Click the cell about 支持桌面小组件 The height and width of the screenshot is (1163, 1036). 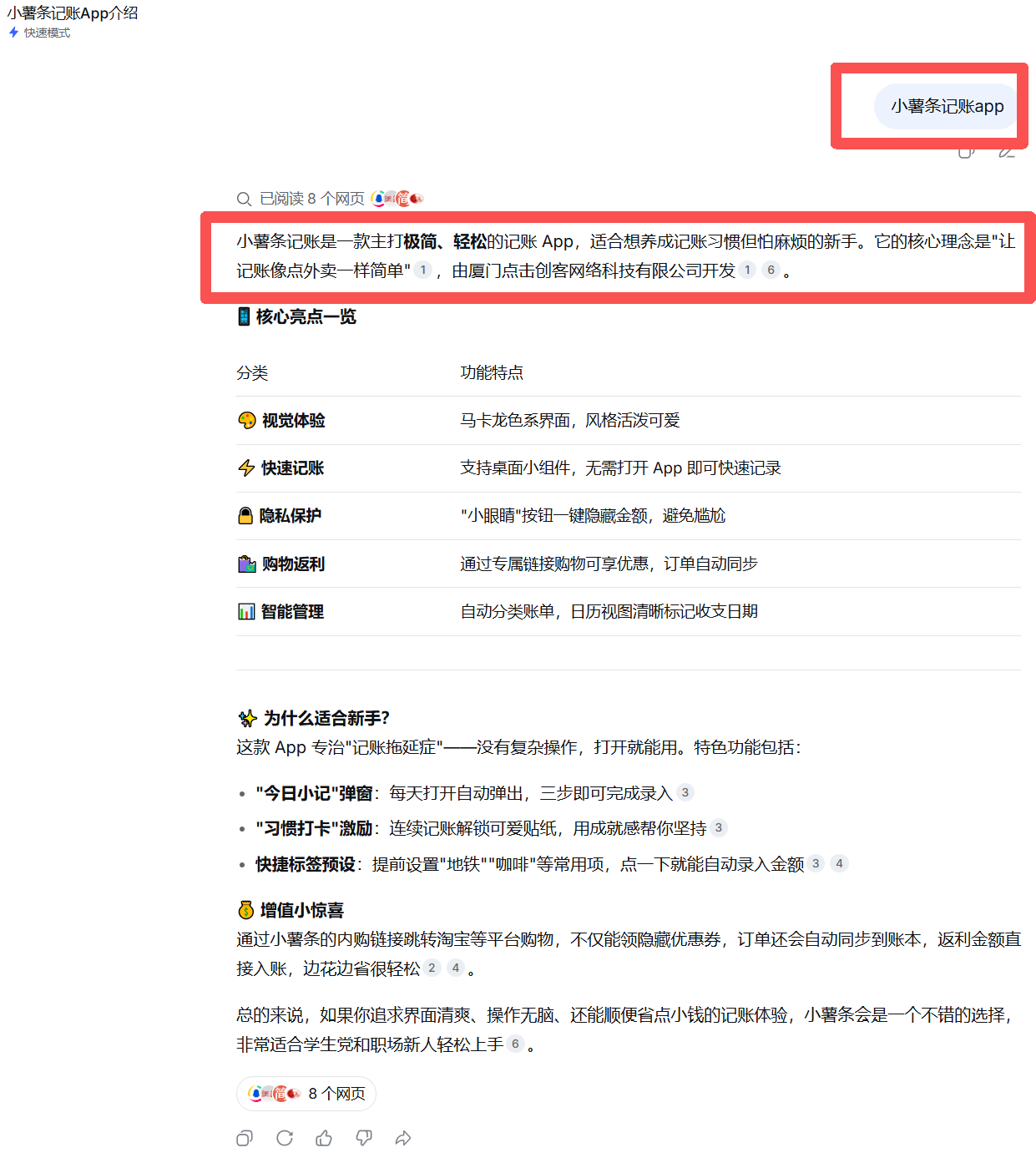click(x=620, y=468)
